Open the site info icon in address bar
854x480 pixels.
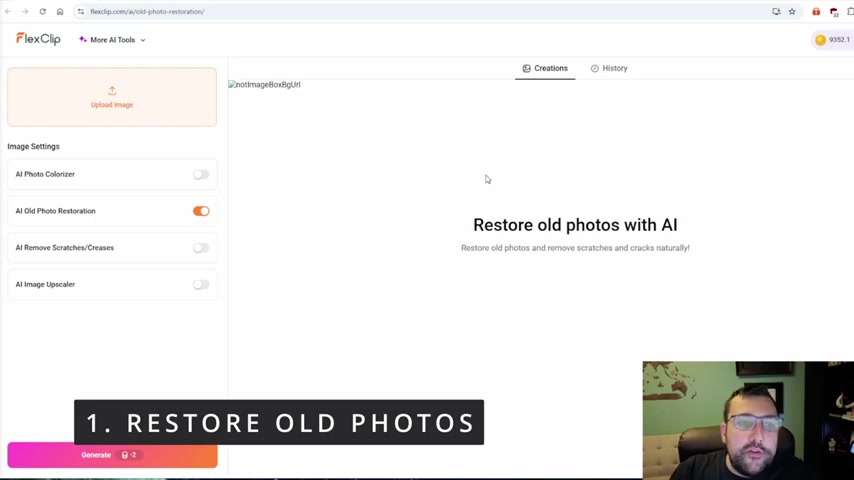(x=81, y=12)
